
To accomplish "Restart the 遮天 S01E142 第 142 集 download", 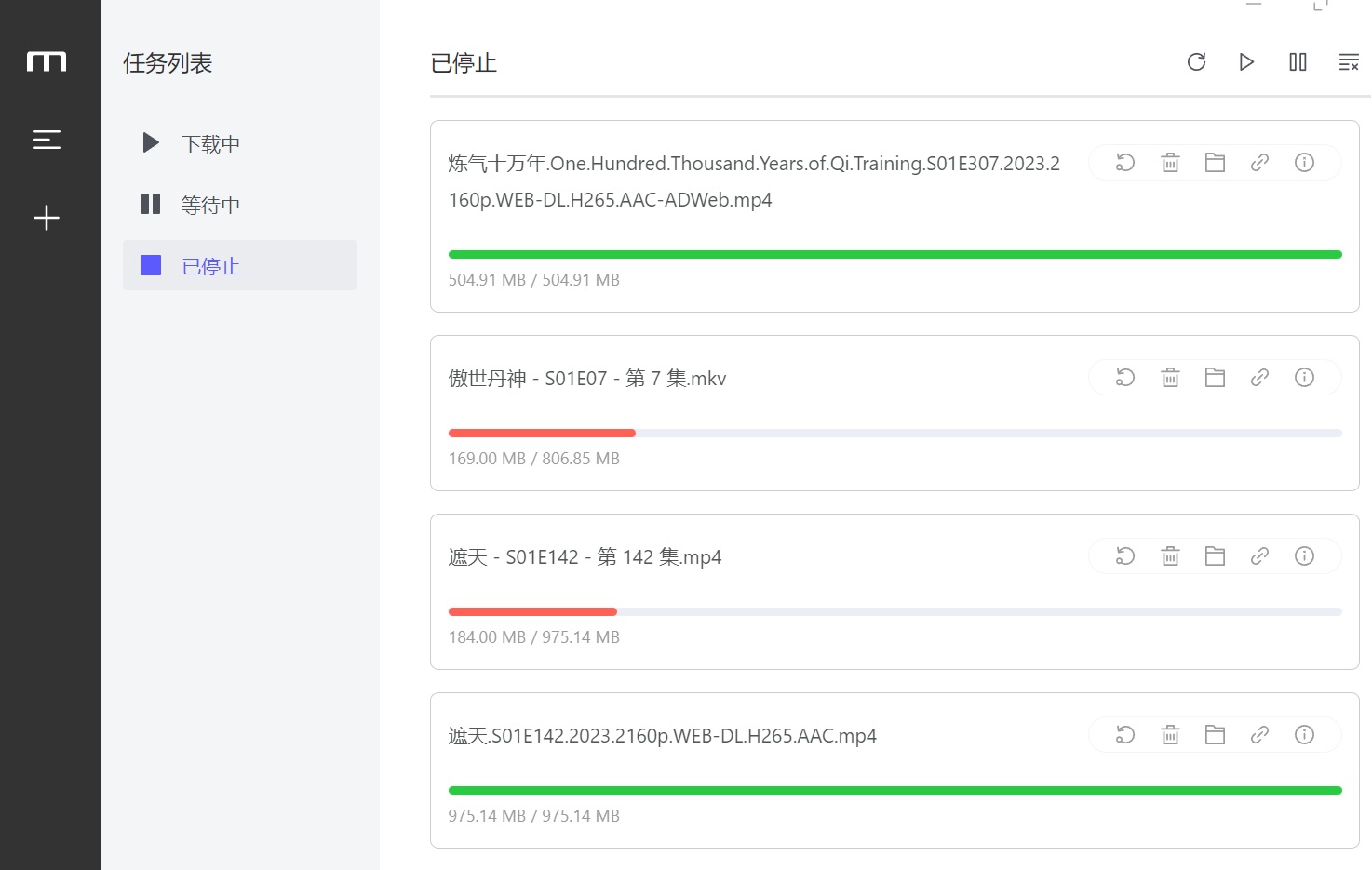I will pos(1125,556).
